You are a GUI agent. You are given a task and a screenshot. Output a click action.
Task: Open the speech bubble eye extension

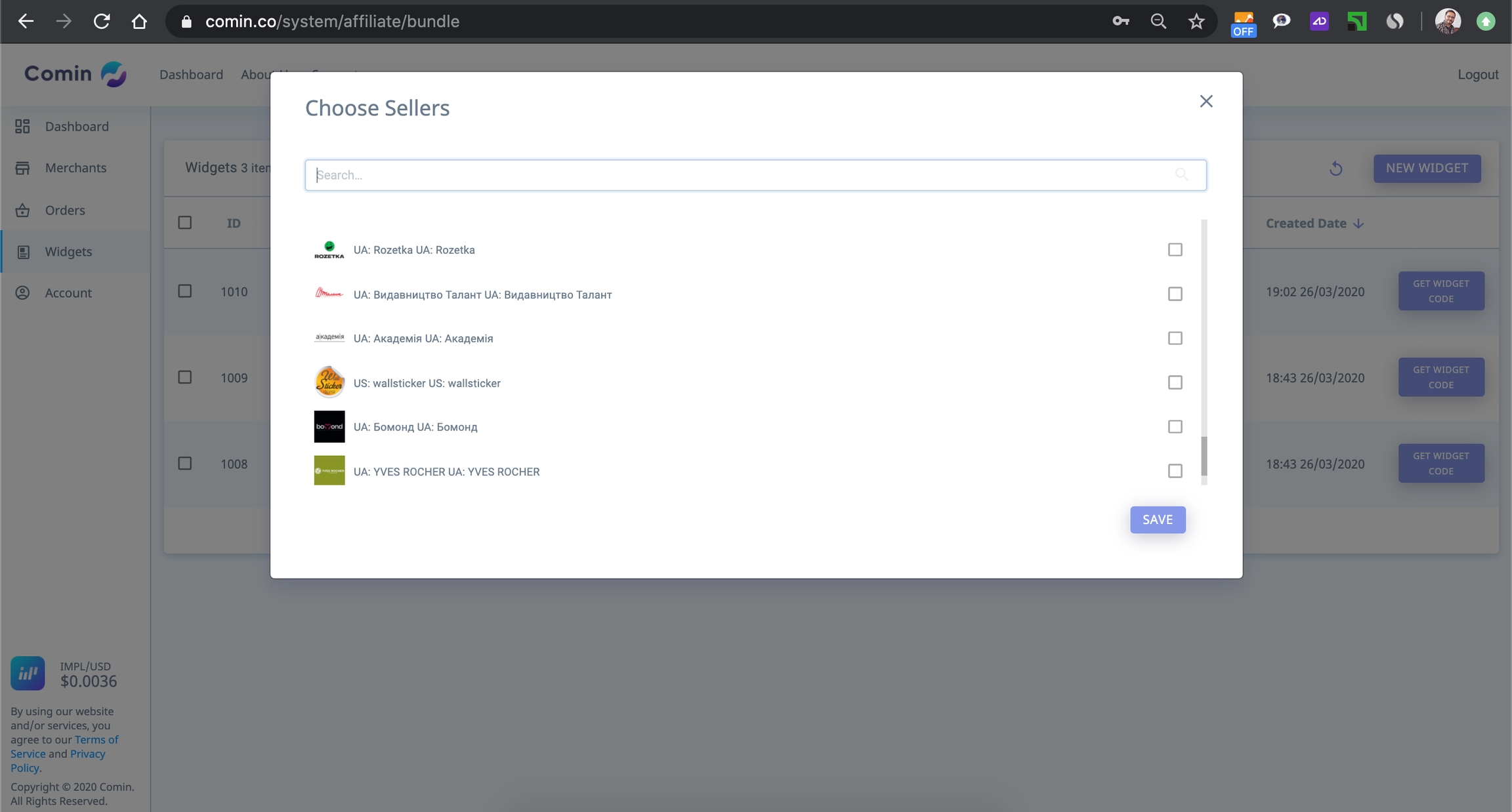pos(1281,21)
